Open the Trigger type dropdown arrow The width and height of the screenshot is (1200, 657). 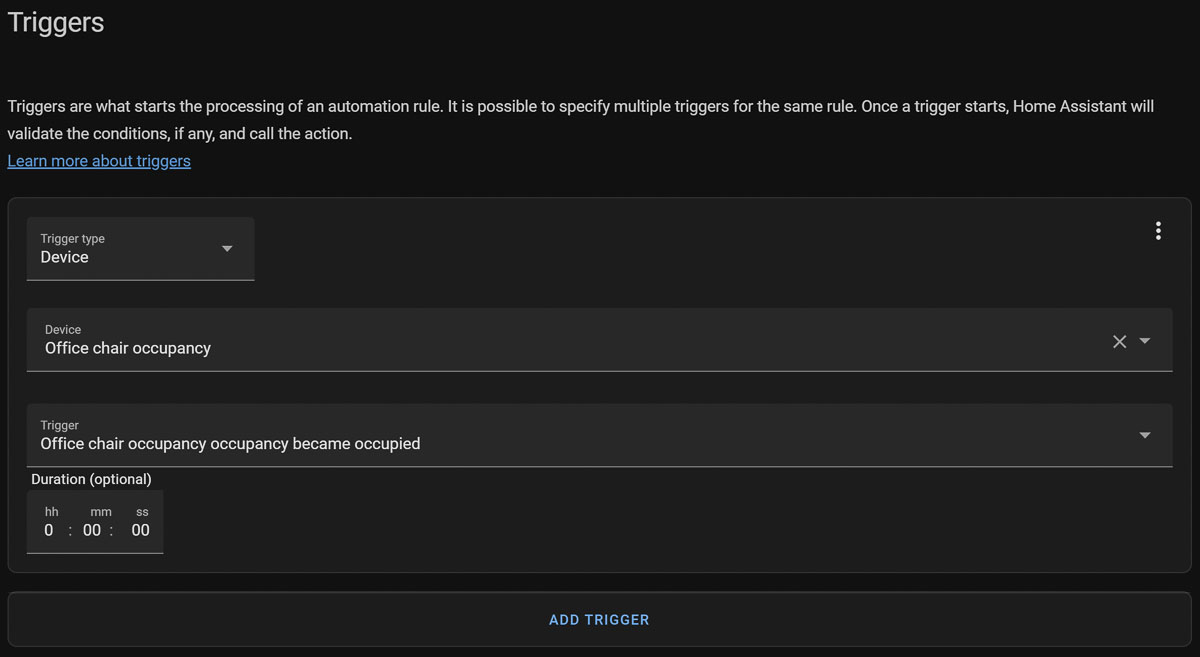(227, 248)
